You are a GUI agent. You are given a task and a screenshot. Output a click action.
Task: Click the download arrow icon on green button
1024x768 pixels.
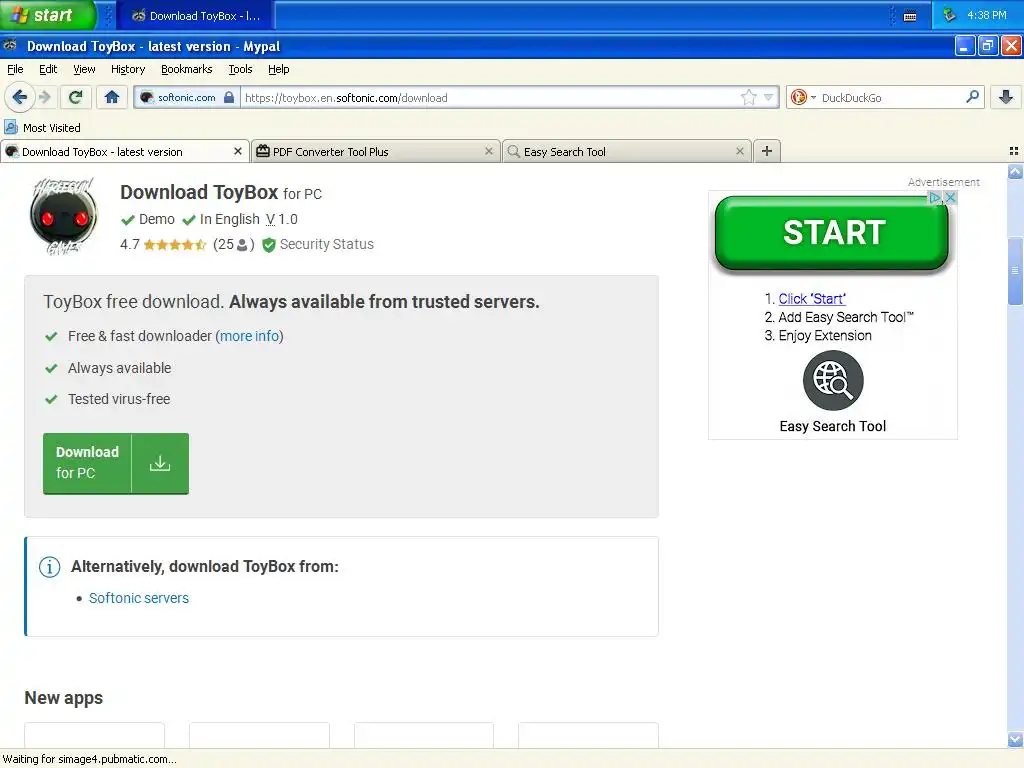point(159,463)
